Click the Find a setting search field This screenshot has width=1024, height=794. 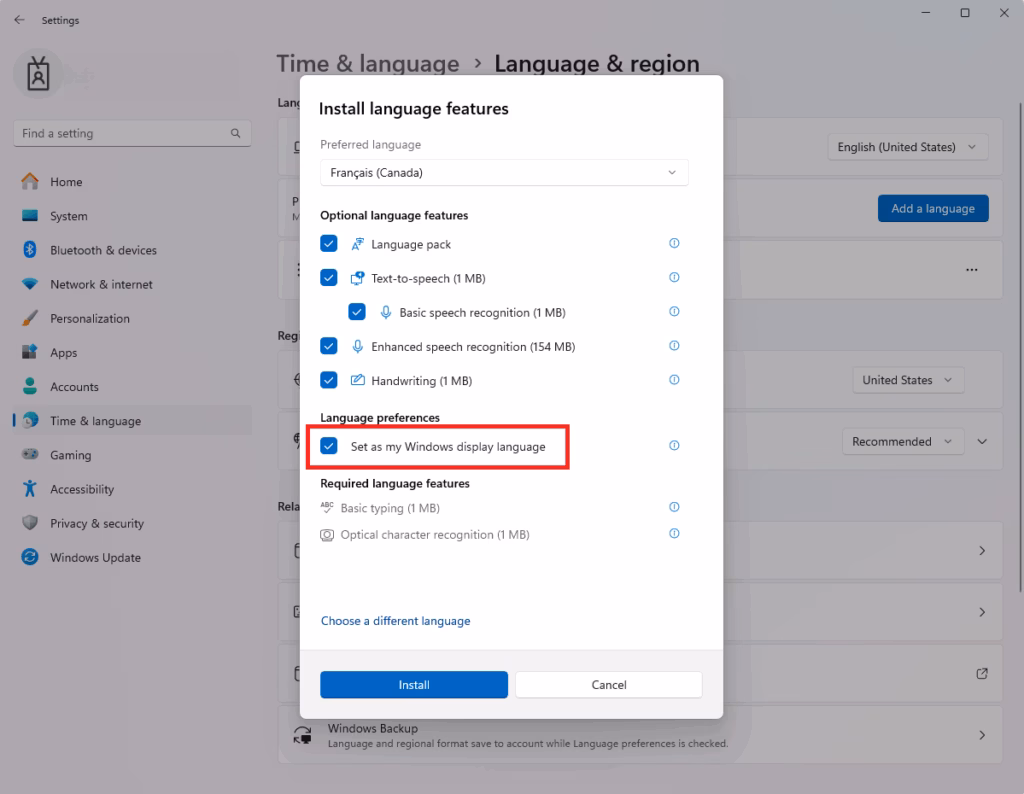(x=132, y=133)
